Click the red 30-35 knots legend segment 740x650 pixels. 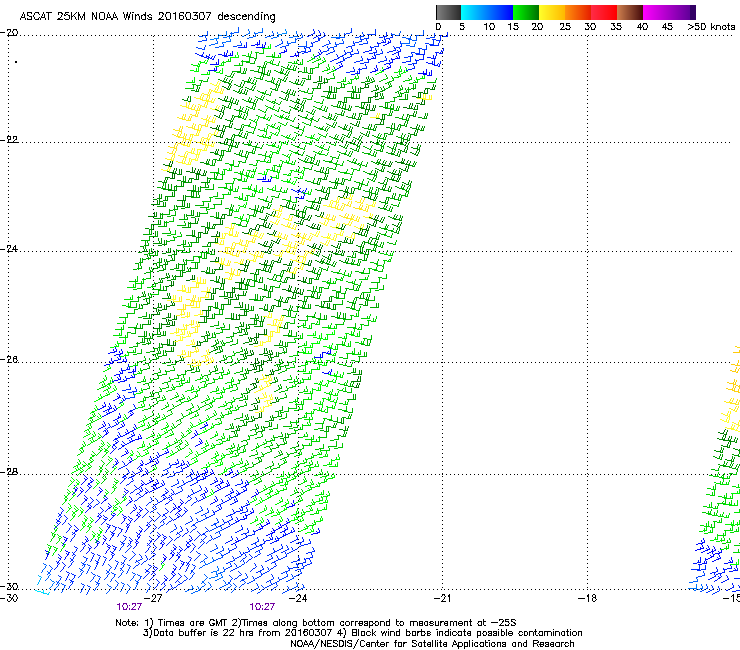(604, 12)
